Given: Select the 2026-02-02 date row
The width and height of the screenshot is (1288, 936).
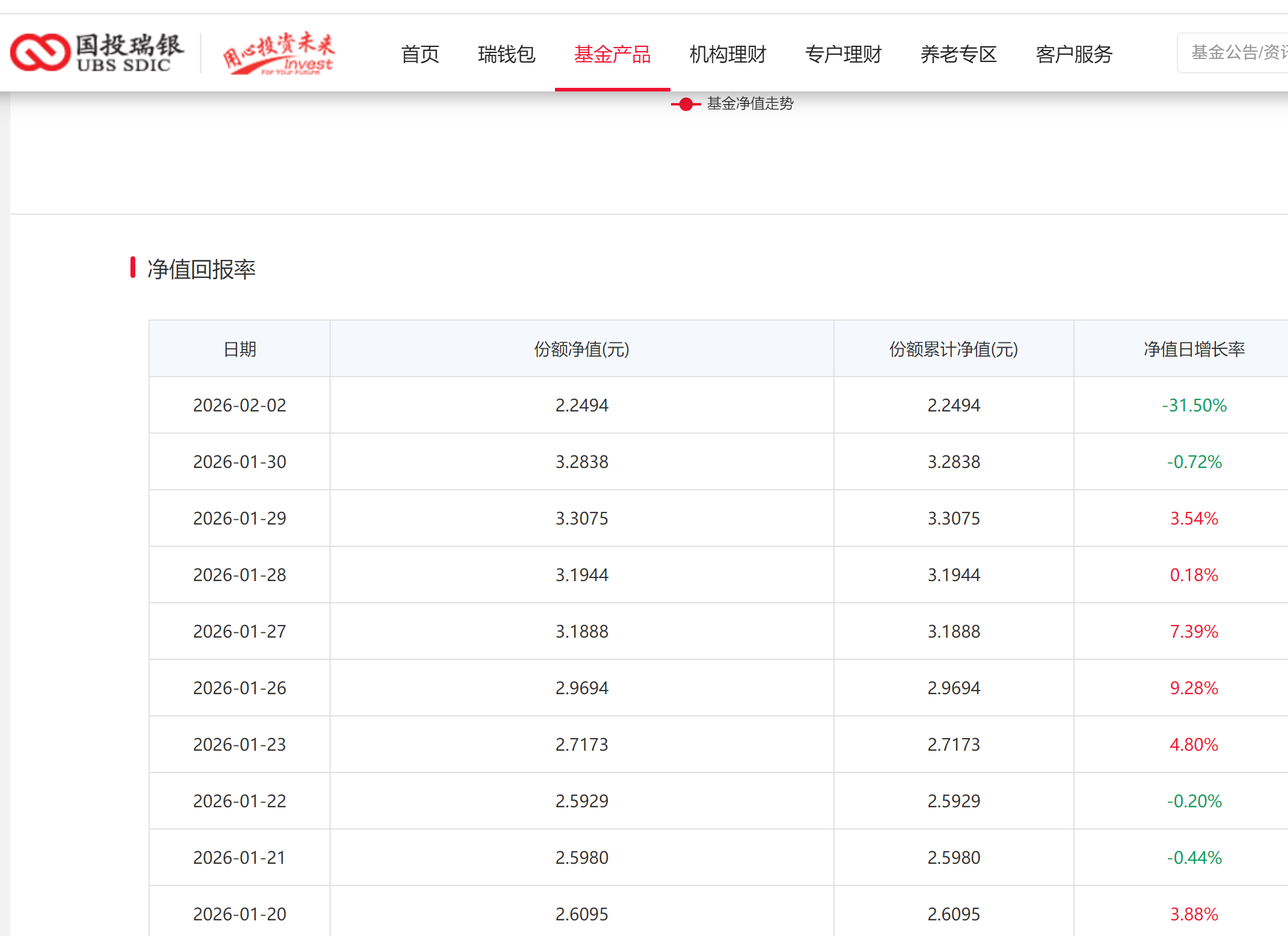Looking at the screenshot, I should (x=719, y=405).
